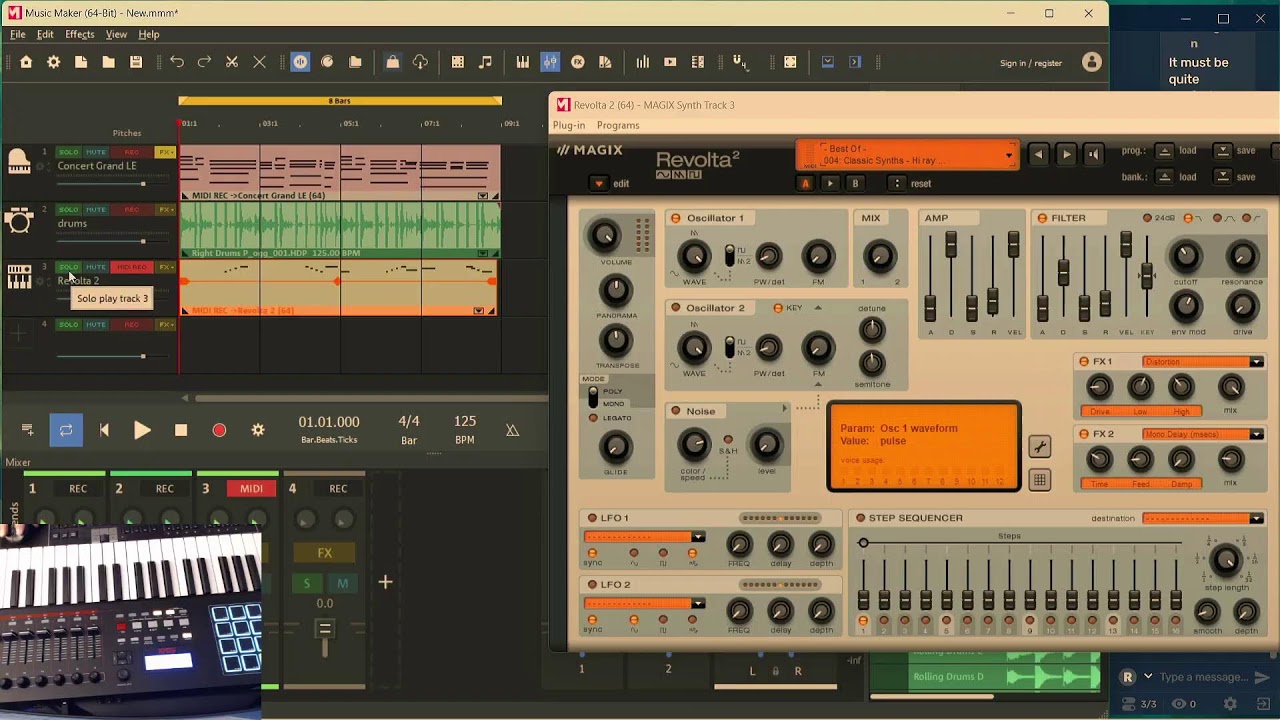This screenshot has height=720, width=1280.
Task: Click the drums track icon
Action: (19, 220)
